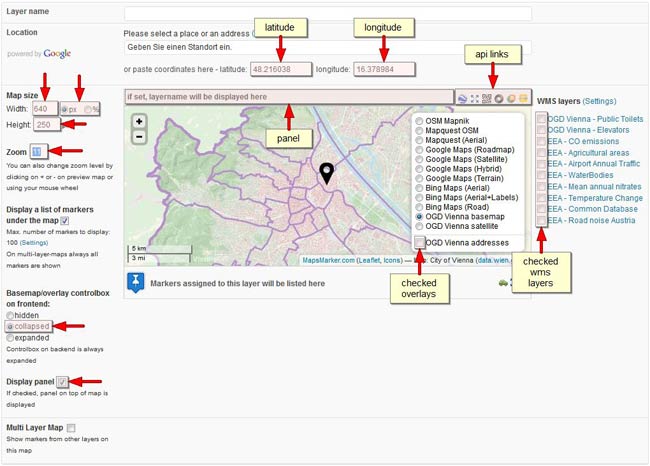
Task: Open the fullscreen api link icon
Action: point(474,98)
